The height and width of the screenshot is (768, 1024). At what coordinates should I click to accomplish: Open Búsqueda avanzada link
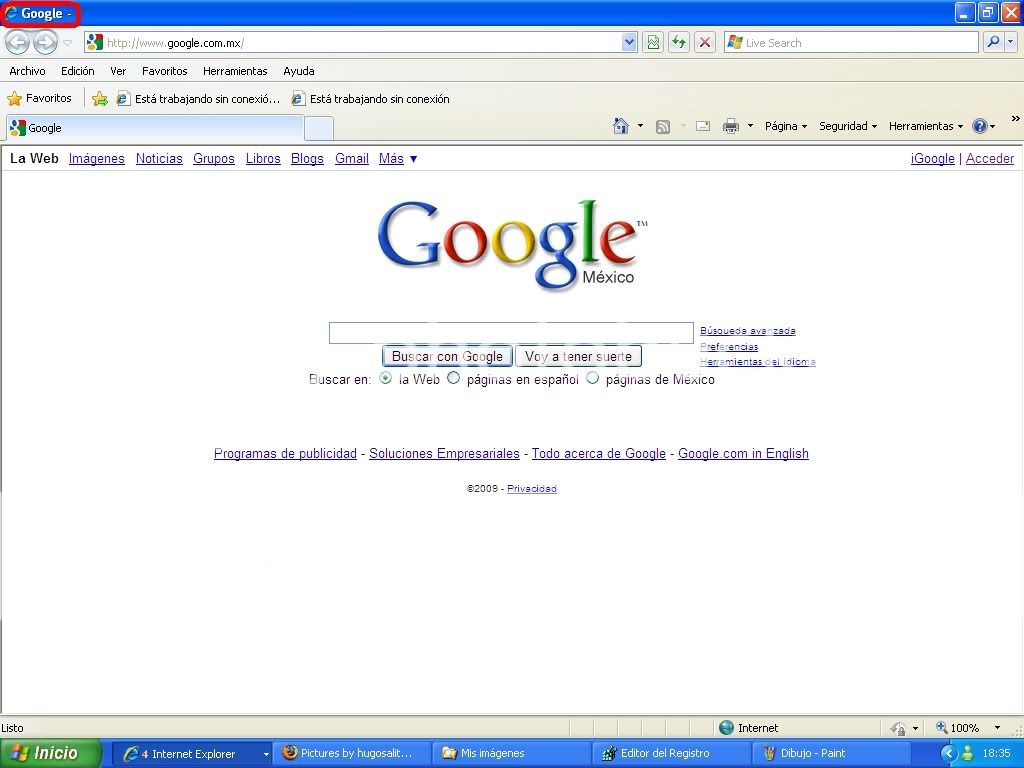748,330
